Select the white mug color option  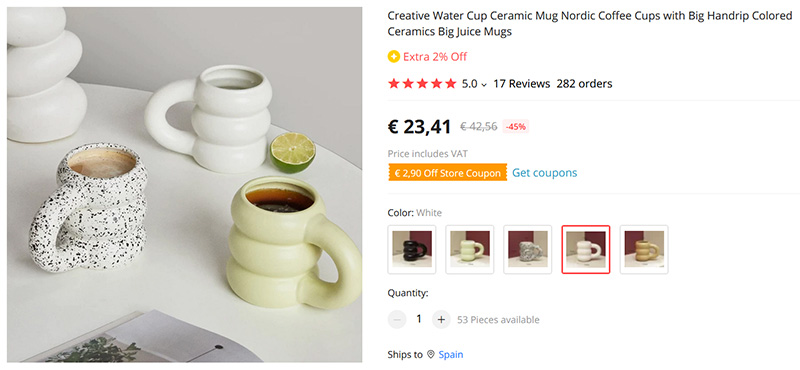click(x=586, y=250)
